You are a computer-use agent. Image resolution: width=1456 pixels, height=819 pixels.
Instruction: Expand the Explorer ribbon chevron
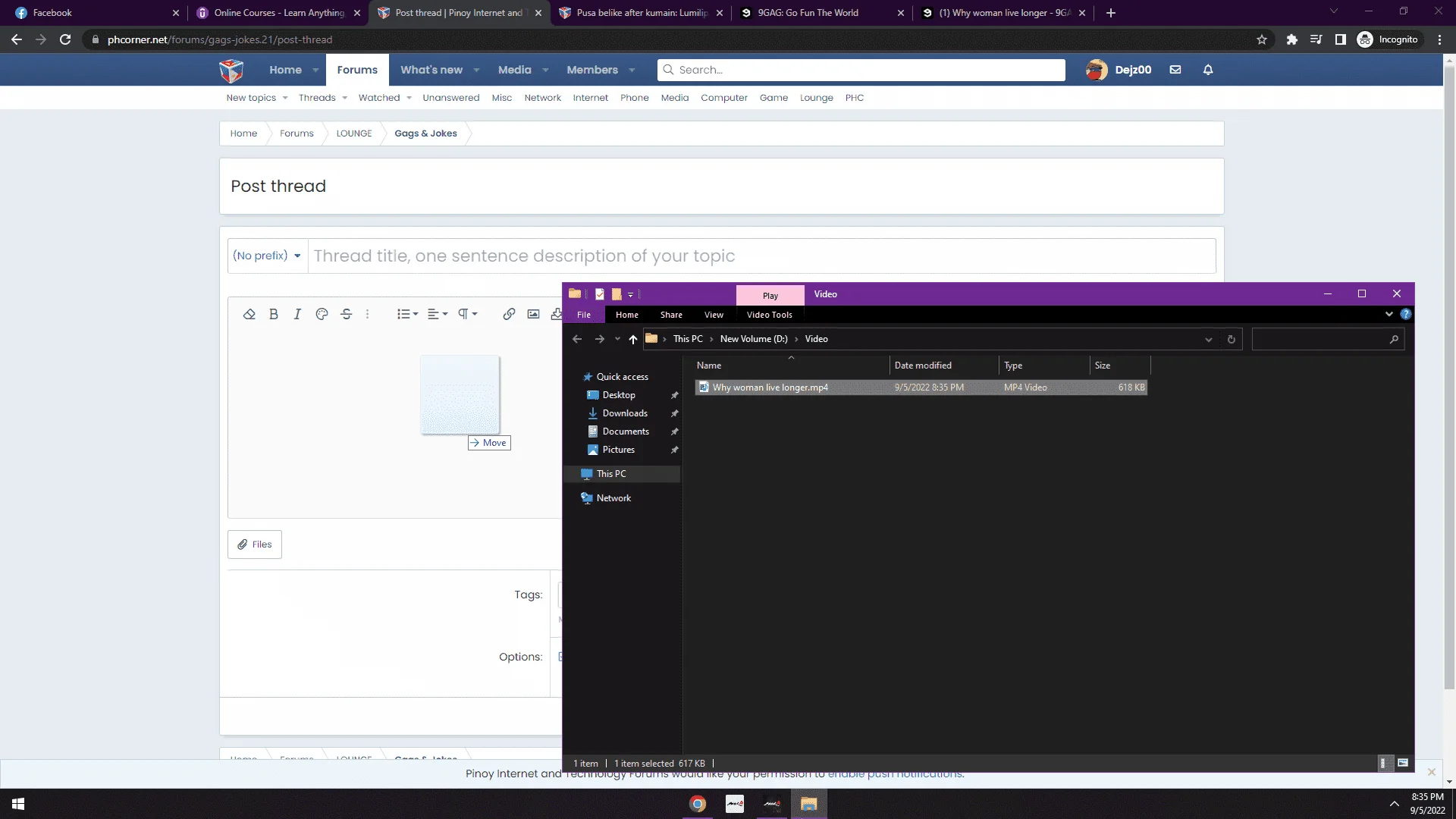pos(1389,314)
